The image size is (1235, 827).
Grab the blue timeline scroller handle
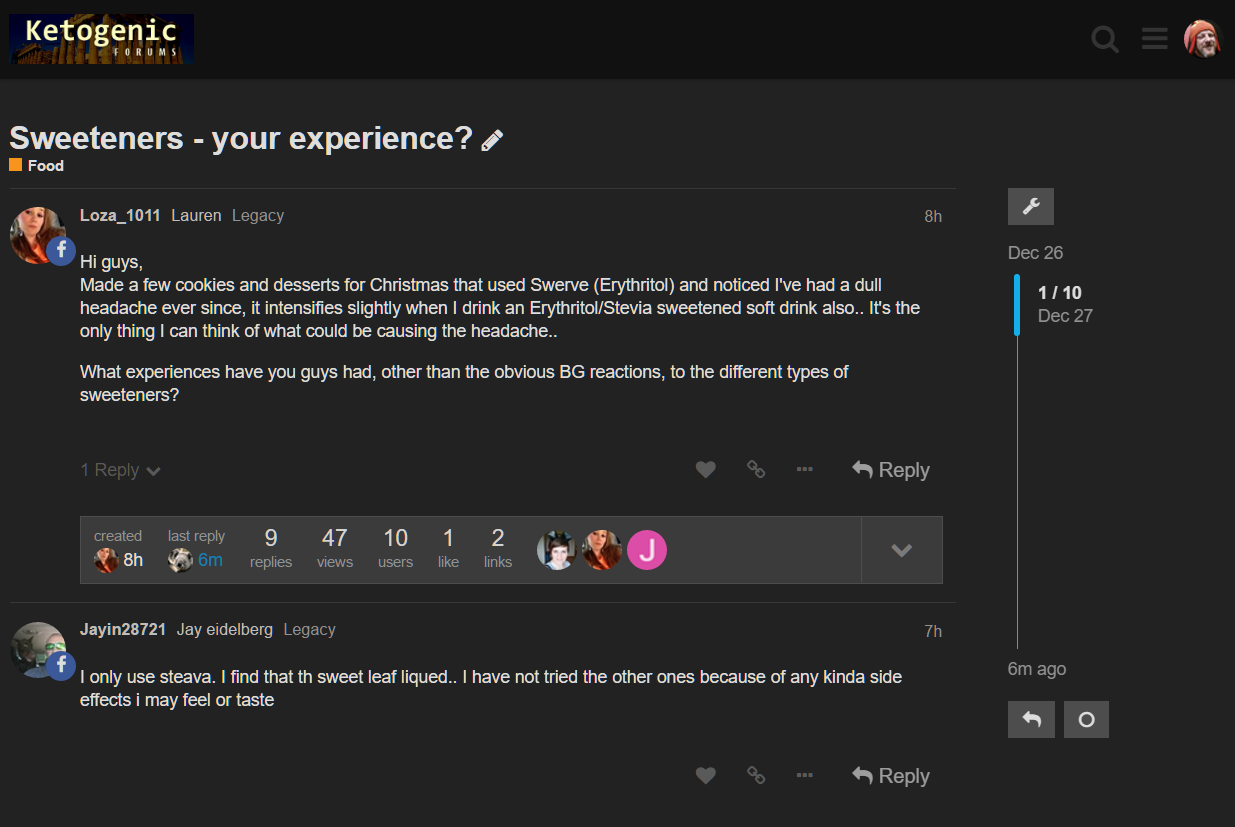(x=1017, y=305)
